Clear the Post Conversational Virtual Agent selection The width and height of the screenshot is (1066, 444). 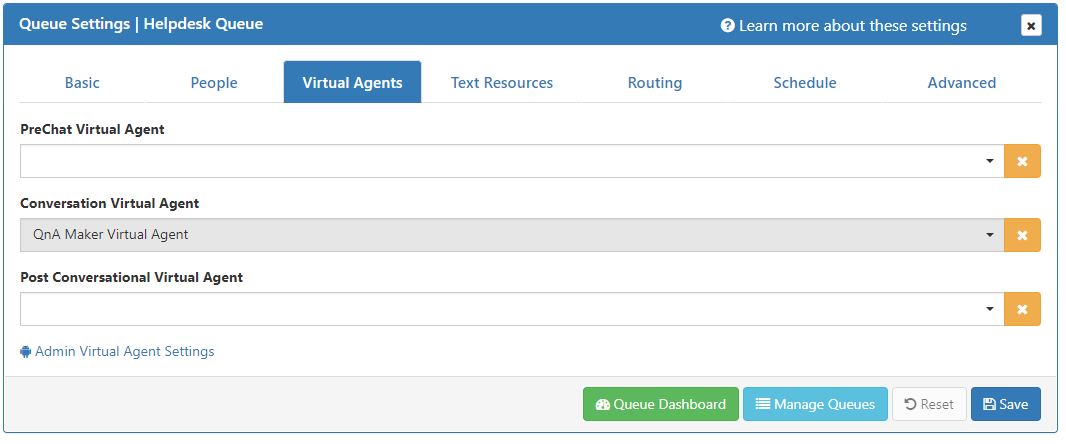click(x=1022, y=309)
